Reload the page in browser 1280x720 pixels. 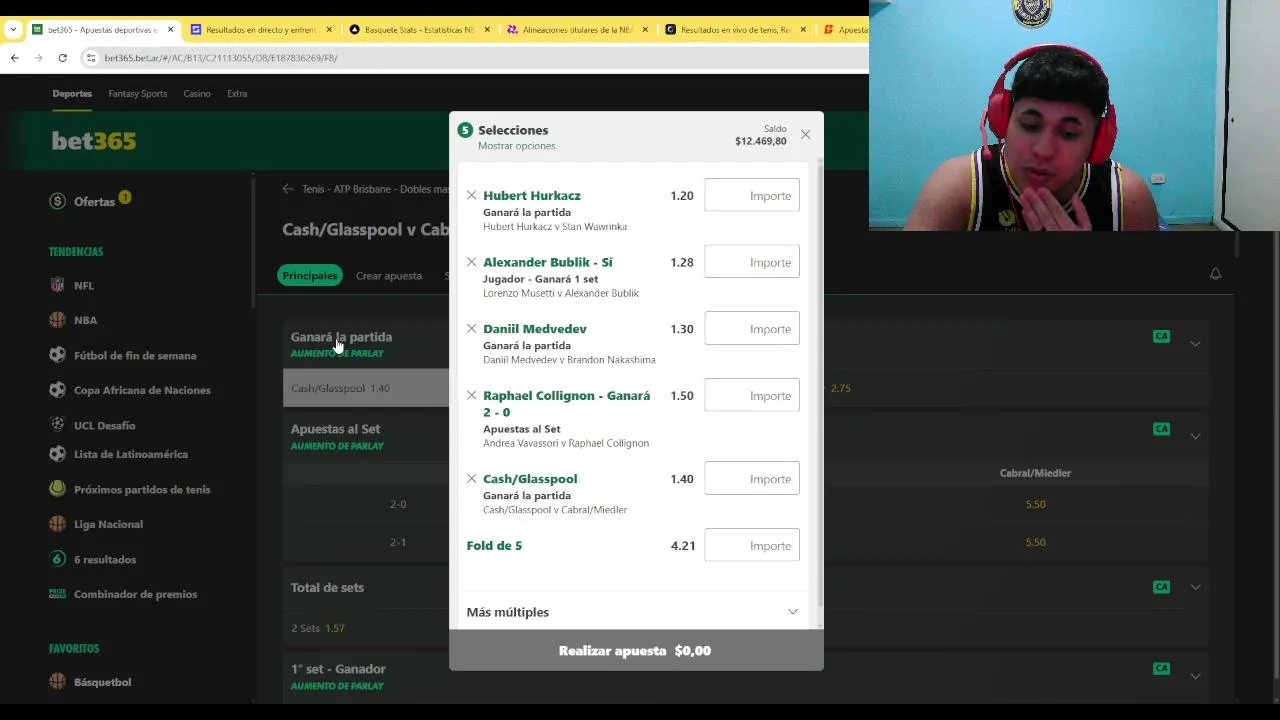click(62, 58)
